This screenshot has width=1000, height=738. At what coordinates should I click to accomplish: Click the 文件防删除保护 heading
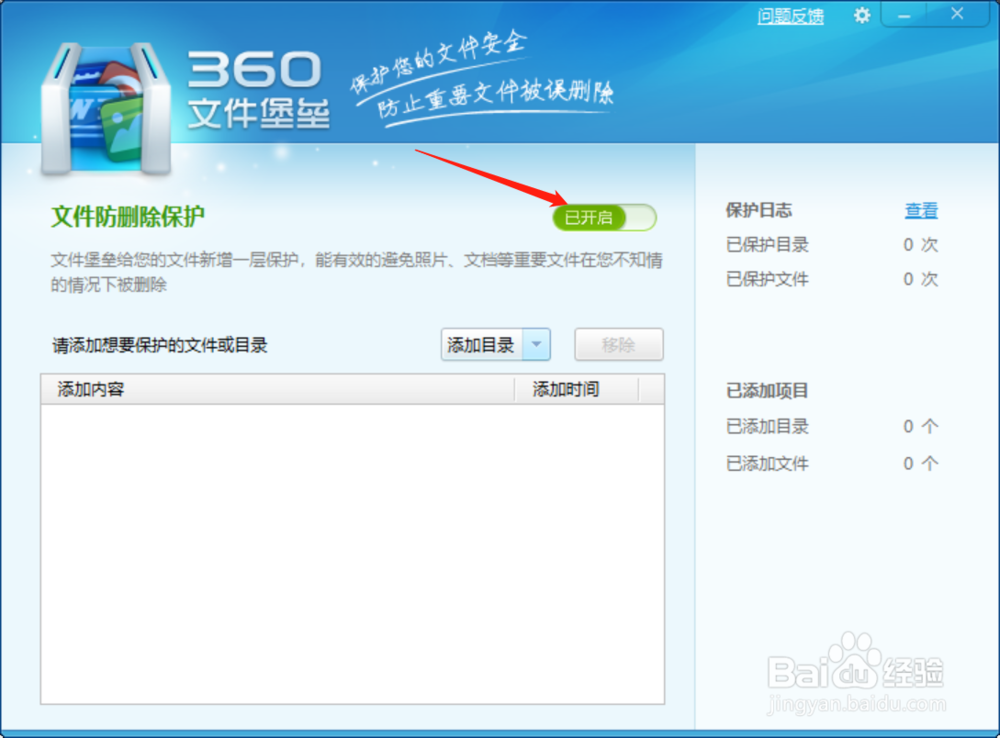tap(128, 217)
